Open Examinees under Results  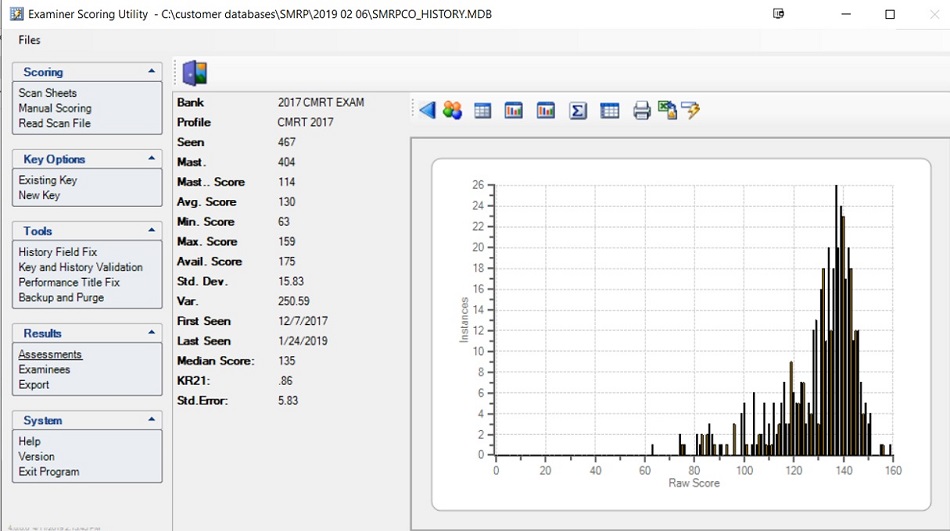click(x=44, y=369)
